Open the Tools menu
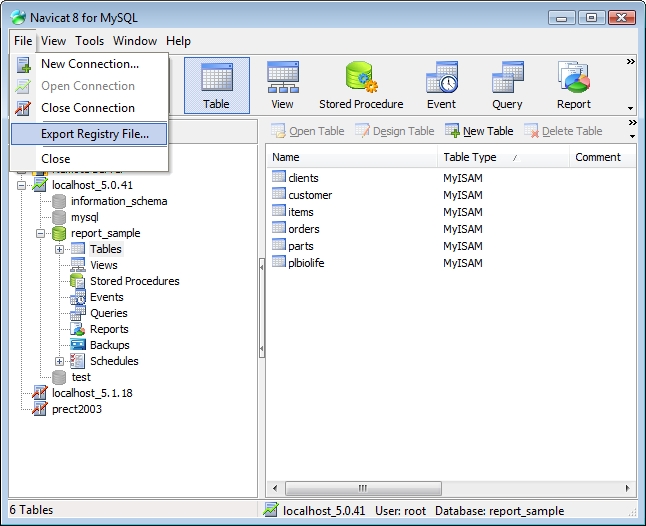The height and width of the screenshot is (526, 646). point(89,41)
